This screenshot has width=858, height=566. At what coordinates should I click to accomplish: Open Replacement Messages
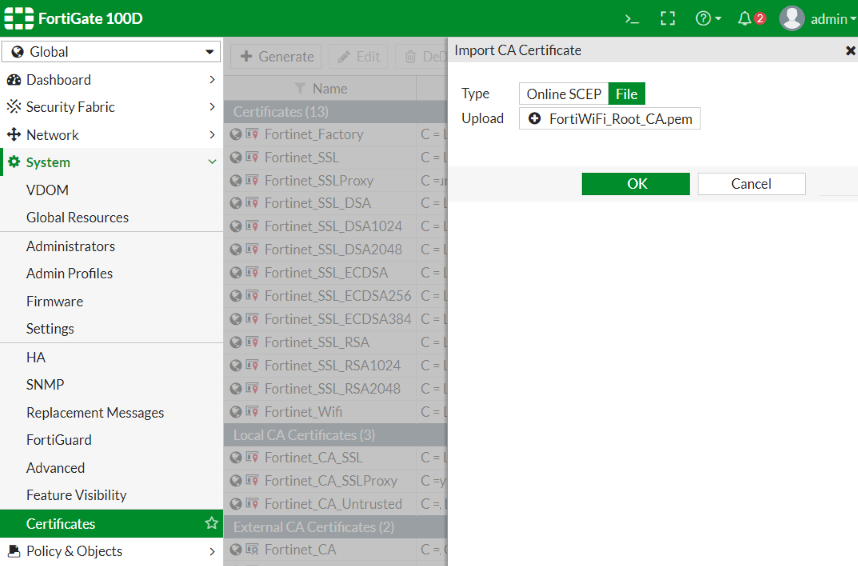[95, 413]
